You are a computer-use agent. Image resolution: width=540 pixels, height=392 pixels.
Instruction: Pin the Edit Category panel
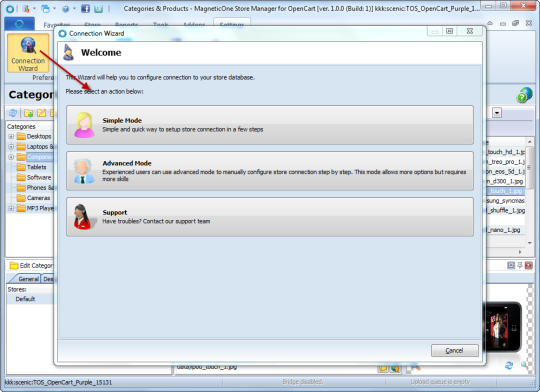coord(520,265)
